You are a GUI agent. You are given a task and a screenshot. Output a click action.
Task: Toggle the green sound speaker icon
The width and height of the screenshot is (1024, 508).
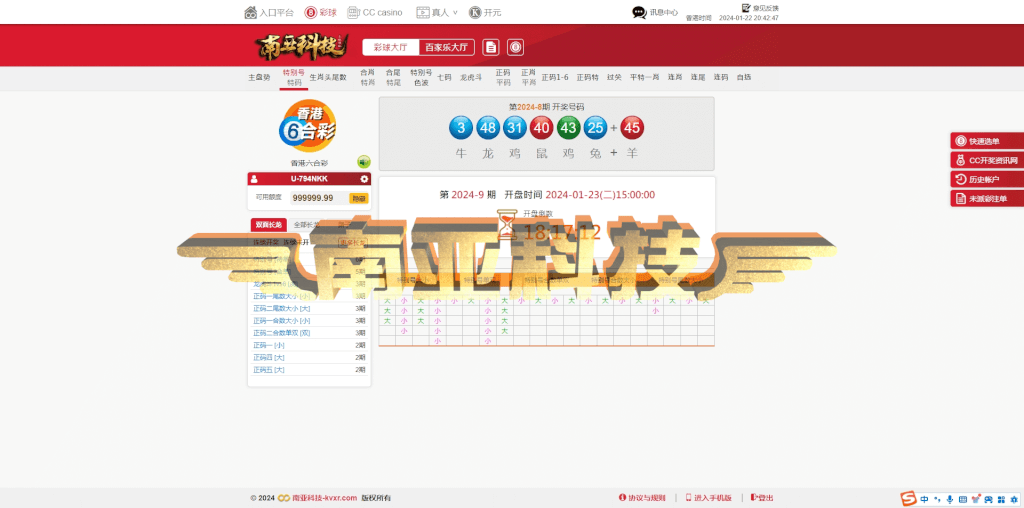pos(364,162)
